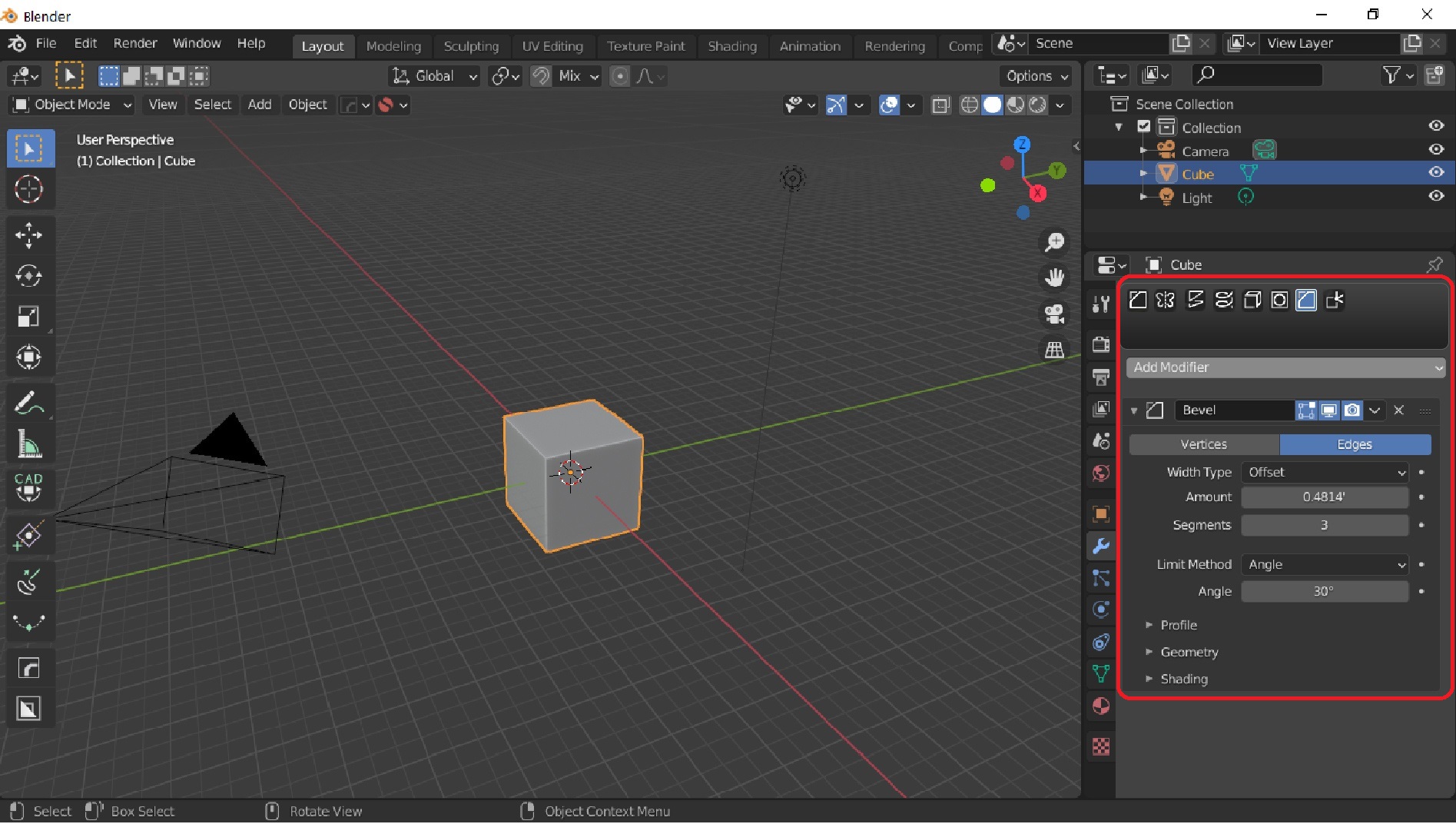The height and width of the screenshot is (824, 1456).
Task: Toggle camera view icon in viewport
Action: coord(1054,314)
